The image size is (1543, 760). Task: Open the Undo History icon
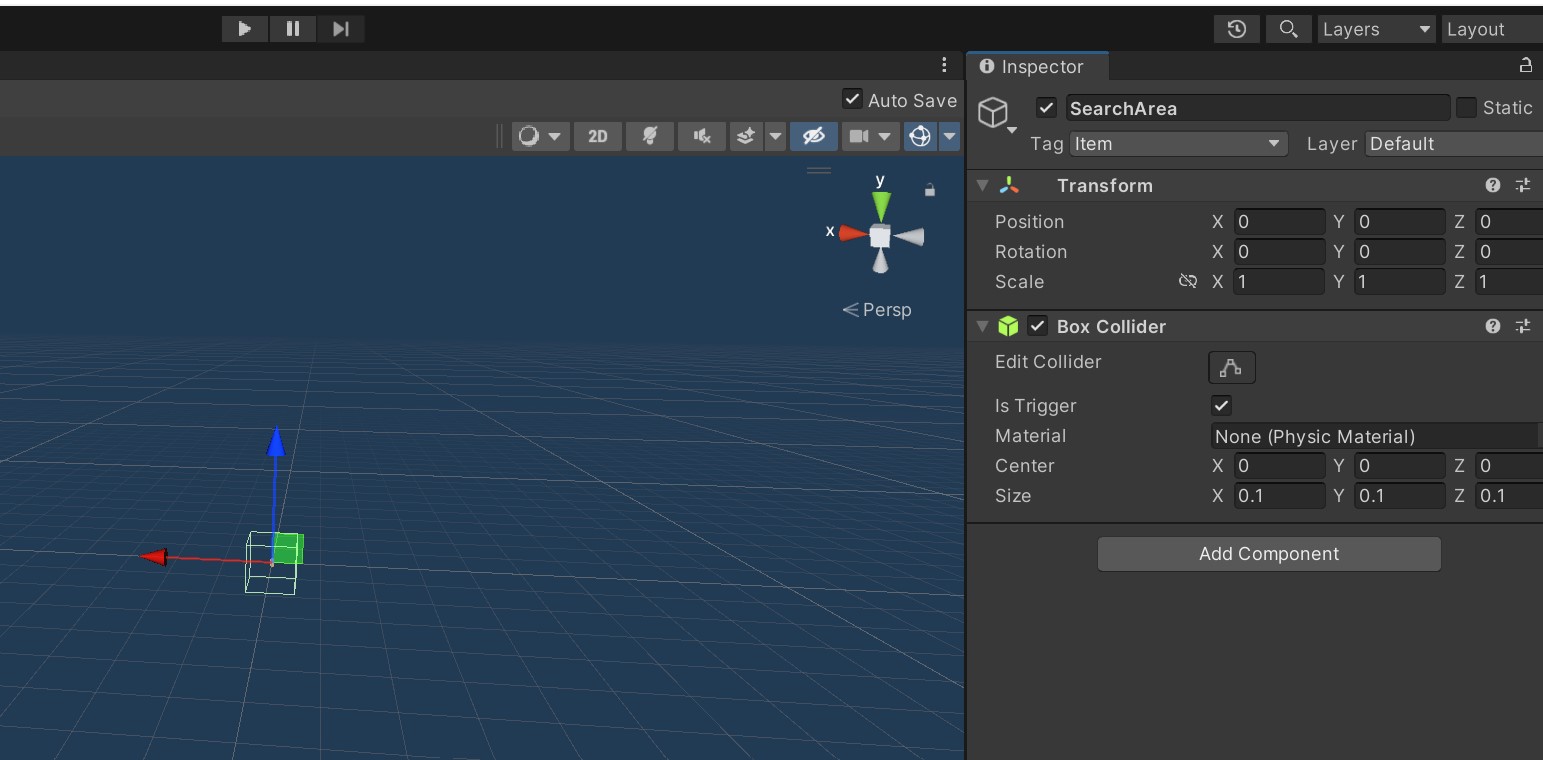pyautogui.click(x=1236, y=29)
